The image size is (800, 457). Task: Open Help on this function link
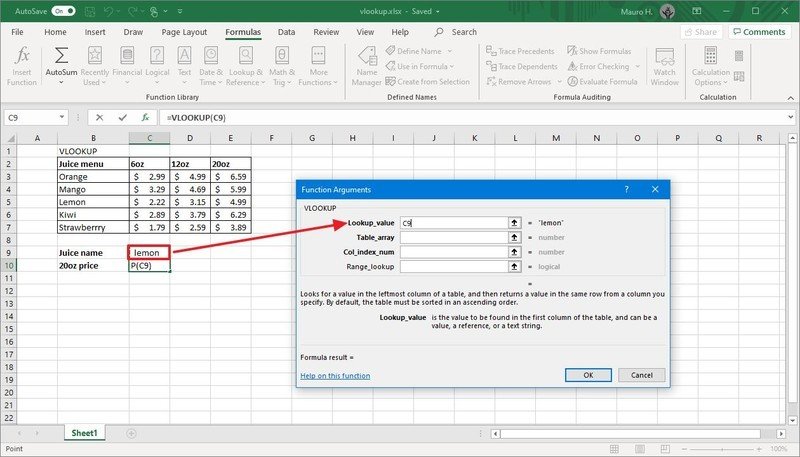[x=335, y=375]
